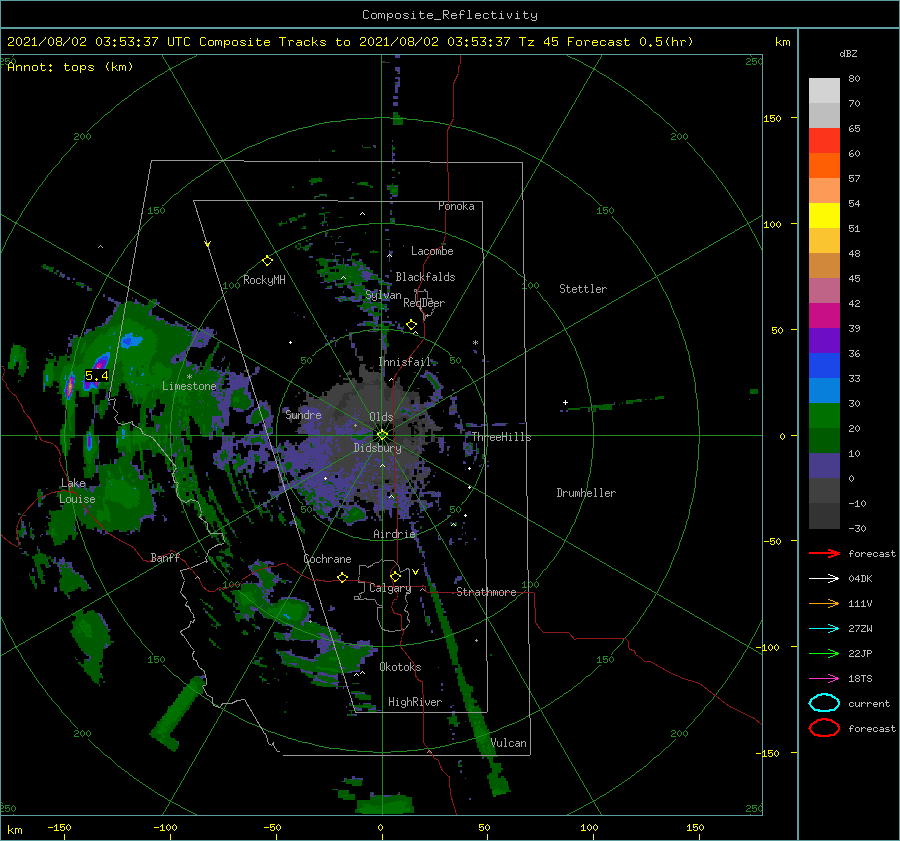Click the Olds label near radar center
Viewport: 900px width, 841px height.
coord(381,417)
